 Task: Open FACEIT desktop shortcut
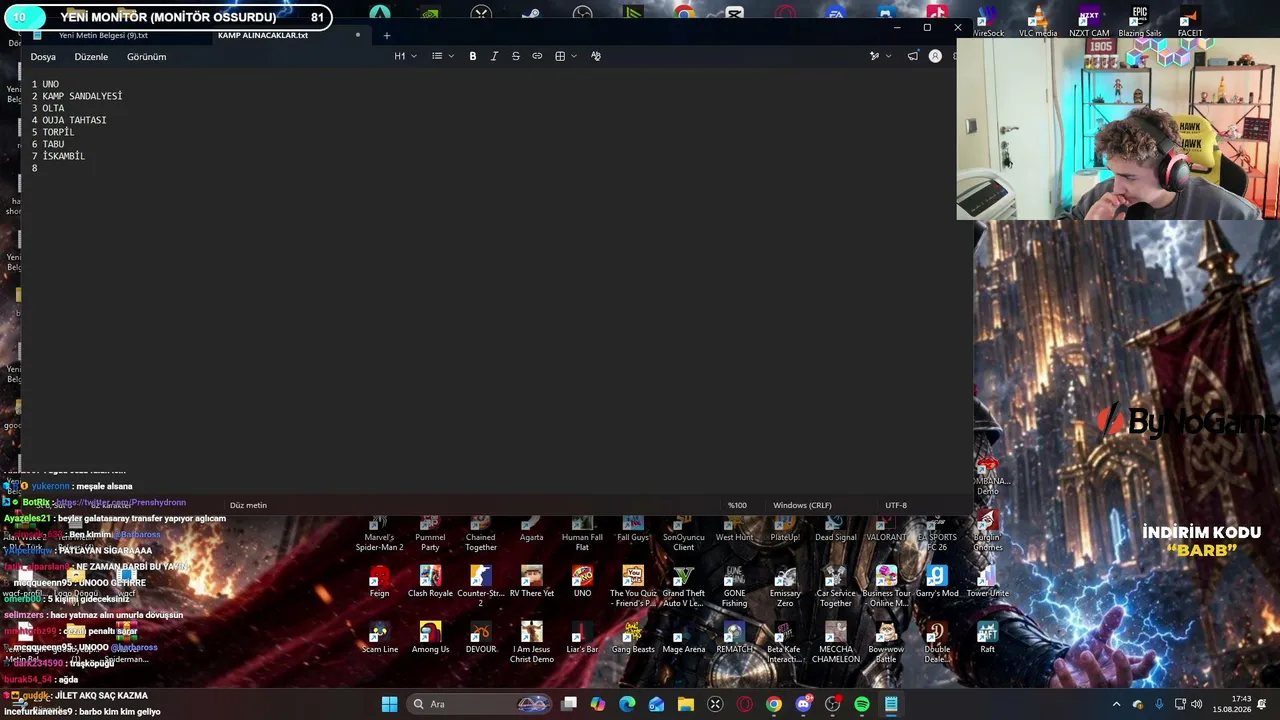(1190, 20)
